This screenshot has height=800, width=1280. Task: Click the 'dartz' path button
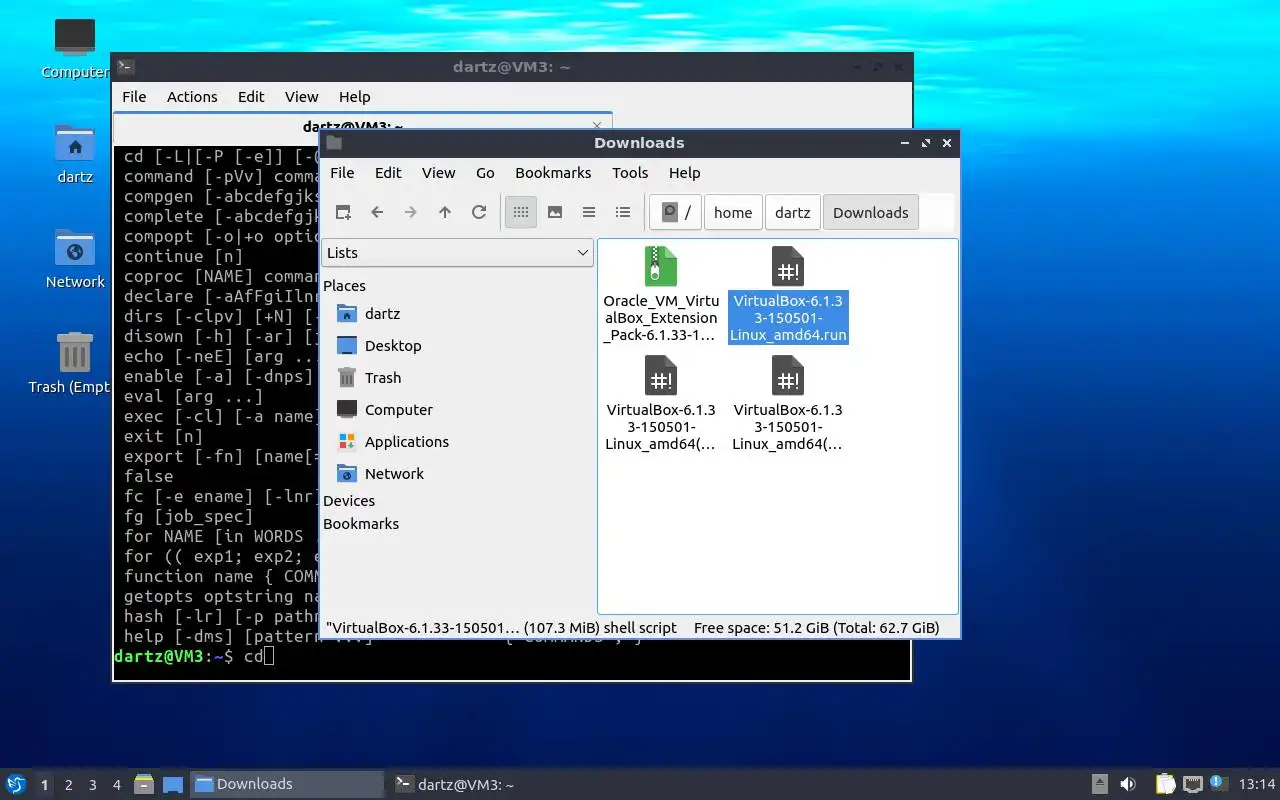click(792, 212)
